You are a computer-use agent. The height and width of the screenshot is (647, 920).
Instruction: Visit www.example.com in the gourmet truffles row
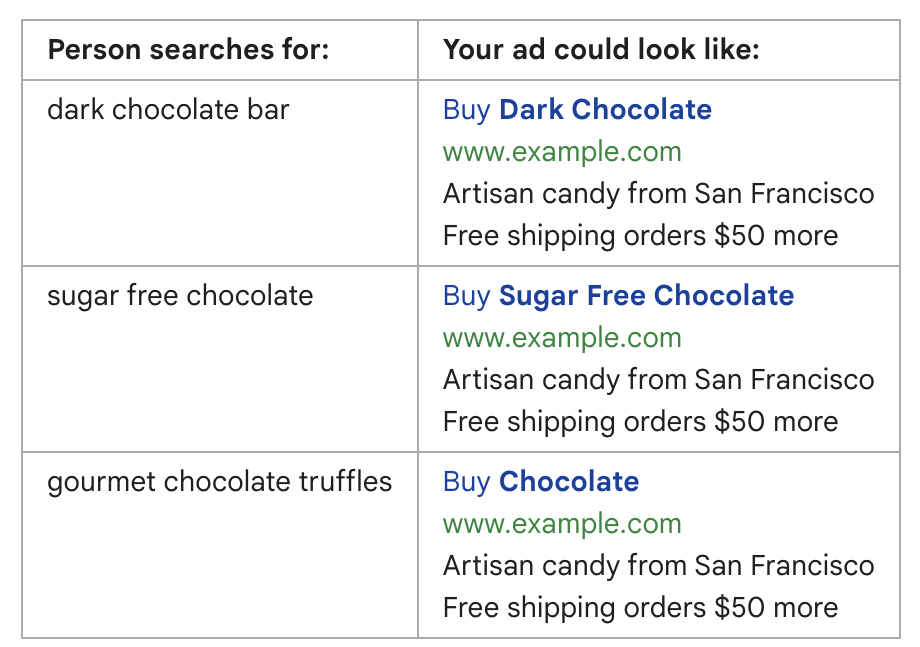click(x=562, y=524)
